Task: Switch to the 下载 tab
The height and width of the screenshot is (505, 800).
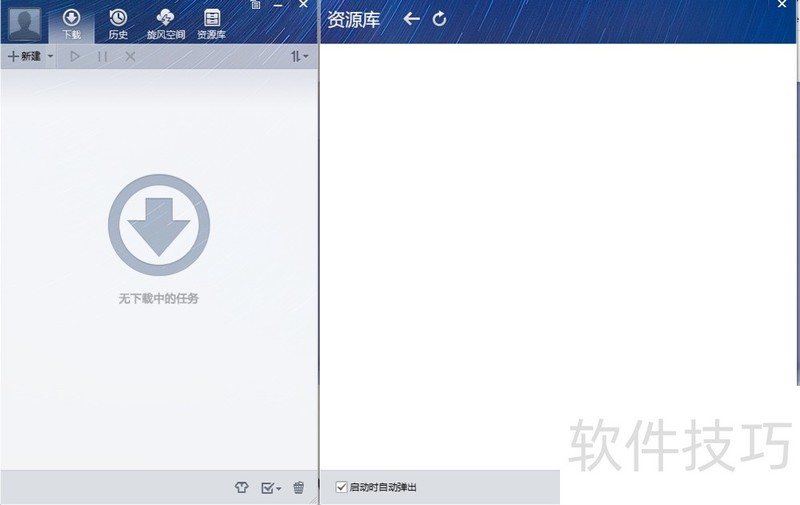Action: pos(71,24)
